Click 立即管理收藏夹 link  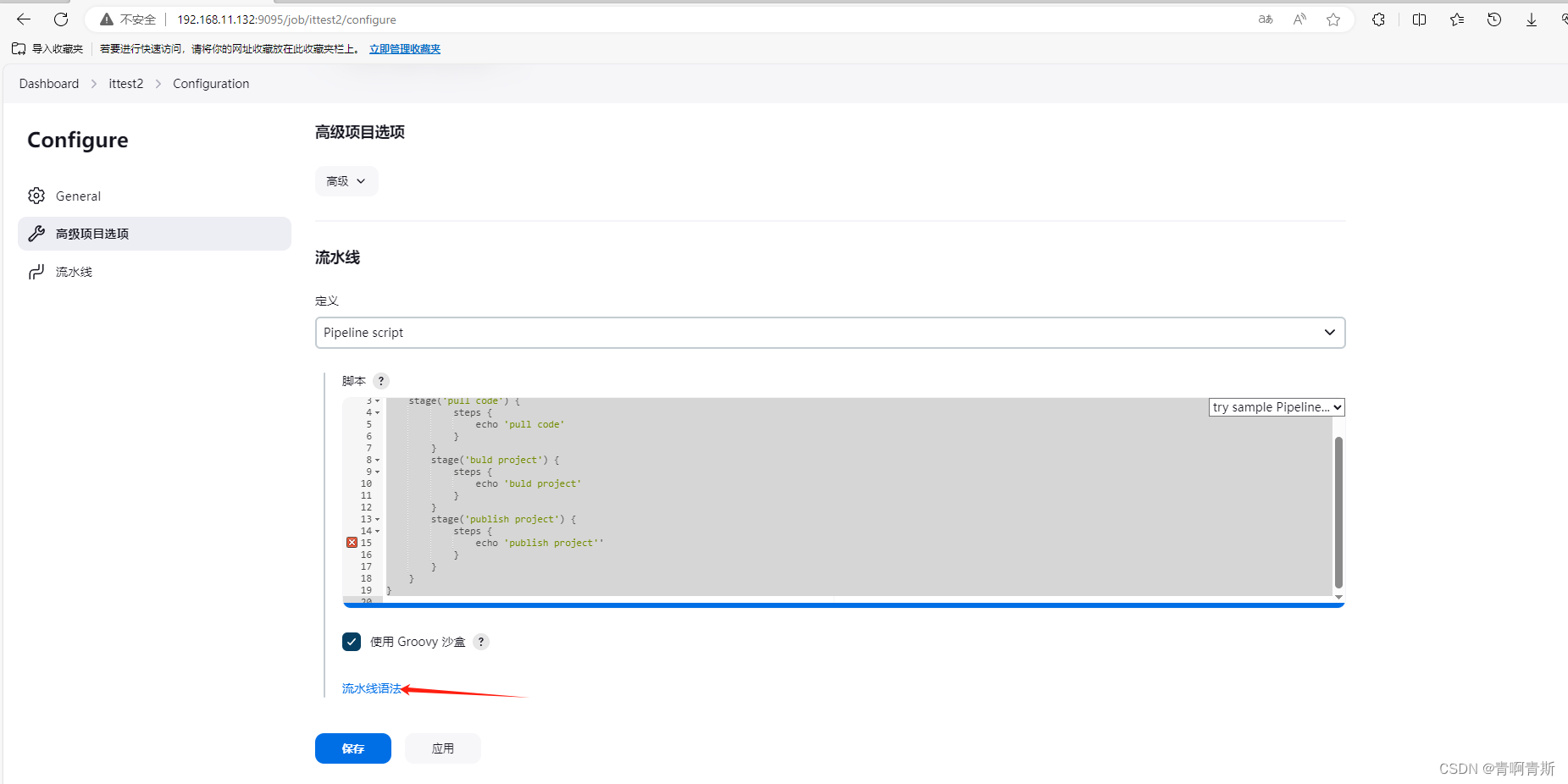click(x=405, y=49)
